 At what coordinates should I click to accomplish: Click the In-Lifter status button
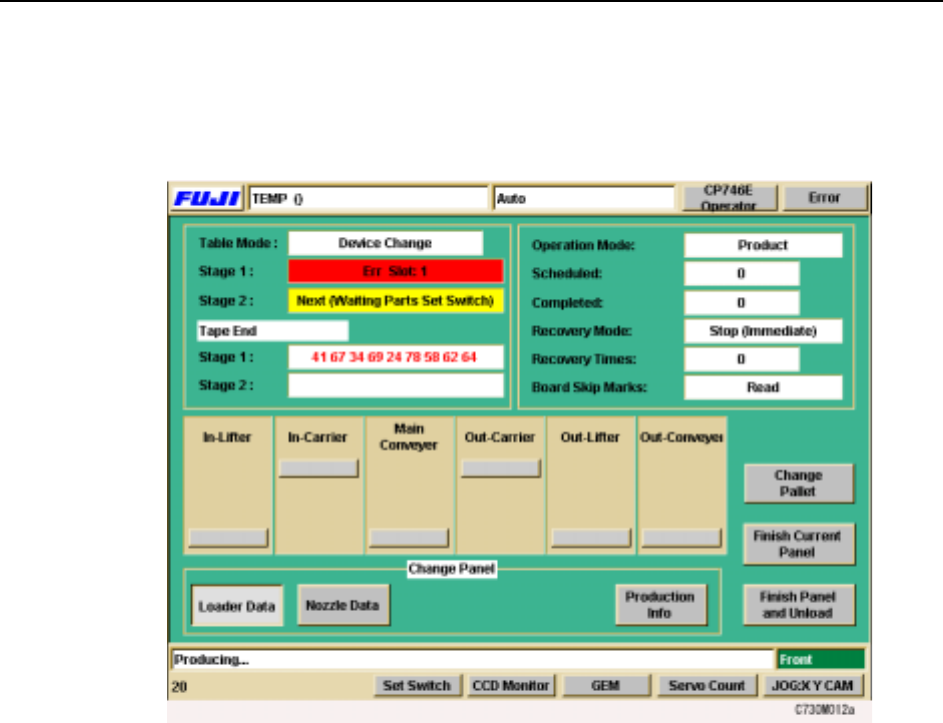[229, 538]
